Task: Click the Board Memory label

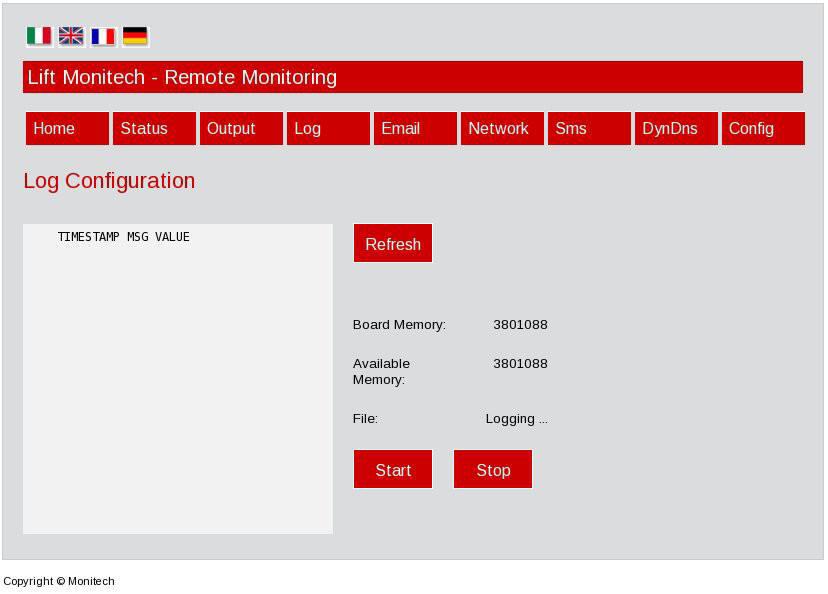Action: point(399,325)
